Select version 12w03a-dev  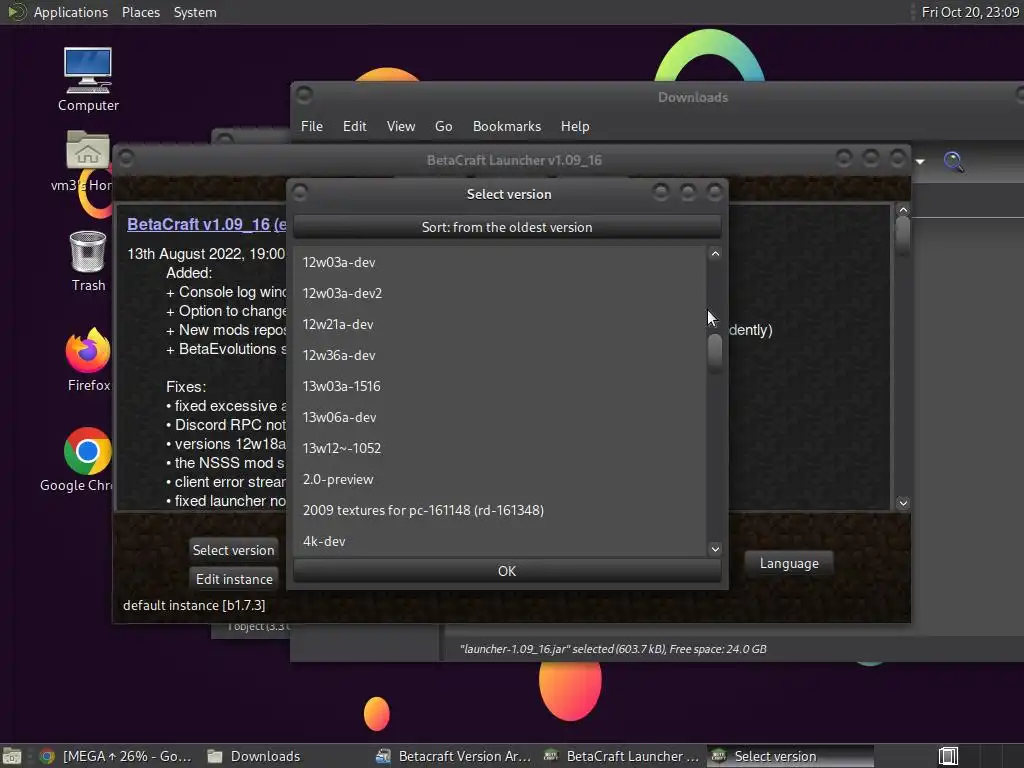pos(500,262)
